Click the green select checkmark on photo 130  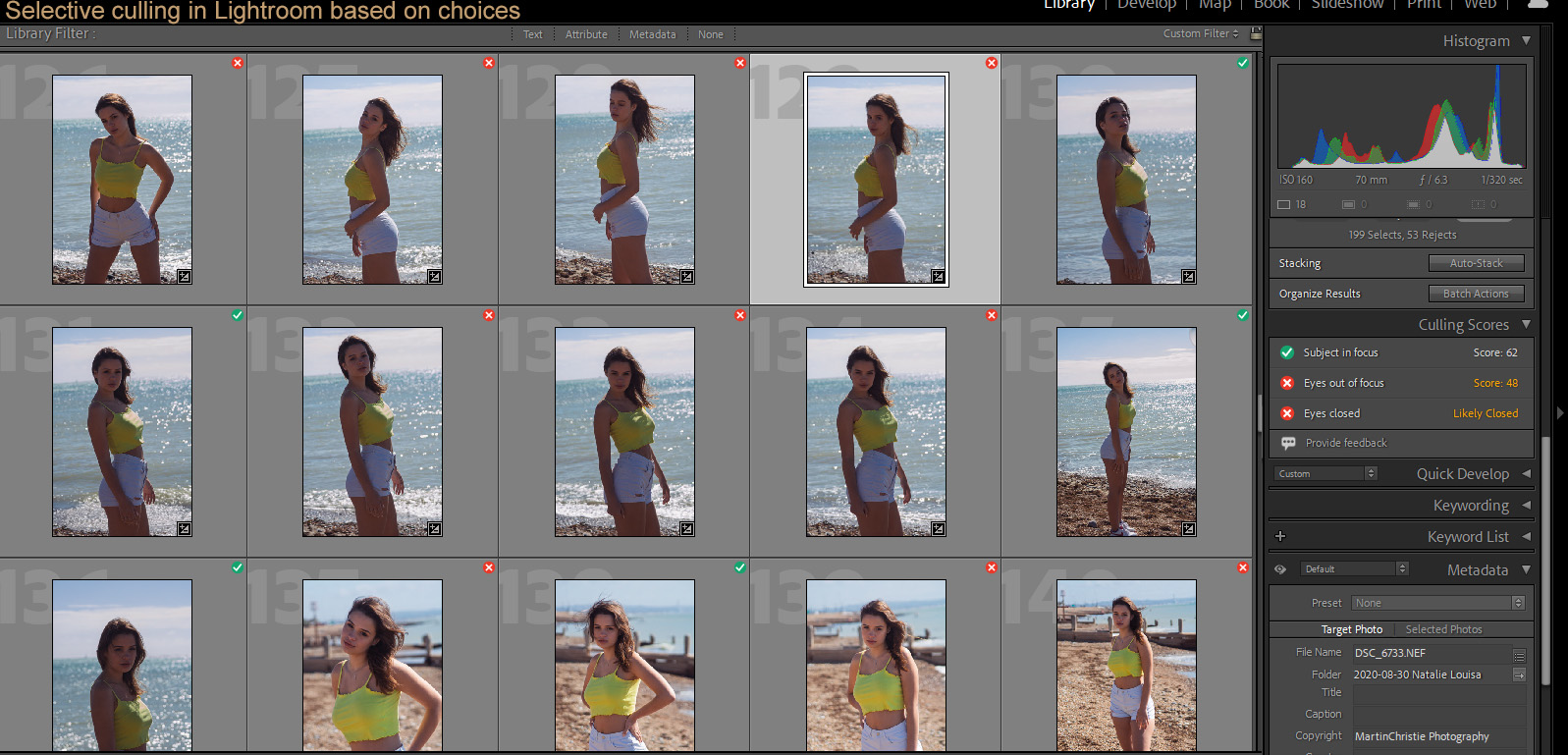point(1242,63)
